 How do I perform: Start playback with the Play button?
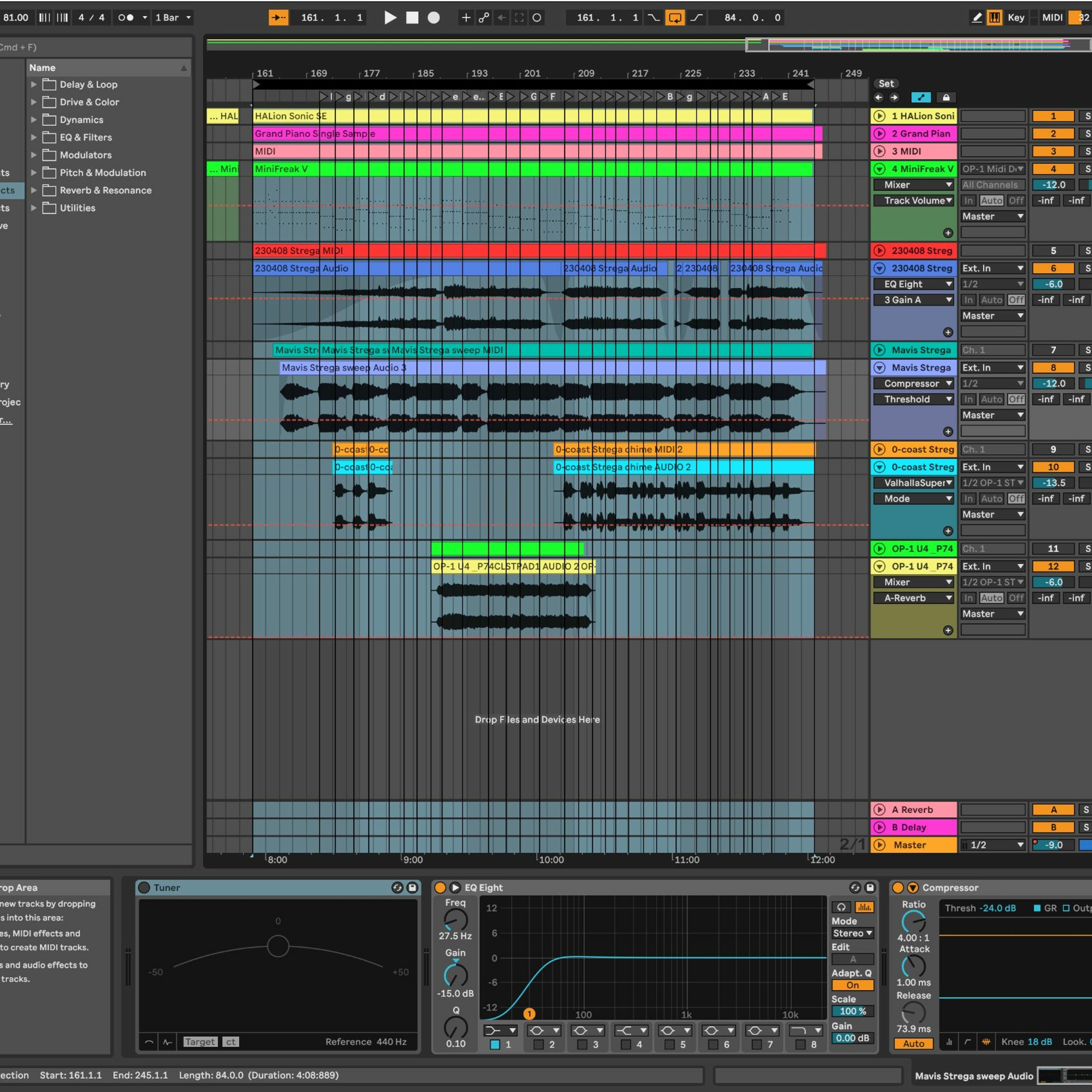[x=390, y=17]
